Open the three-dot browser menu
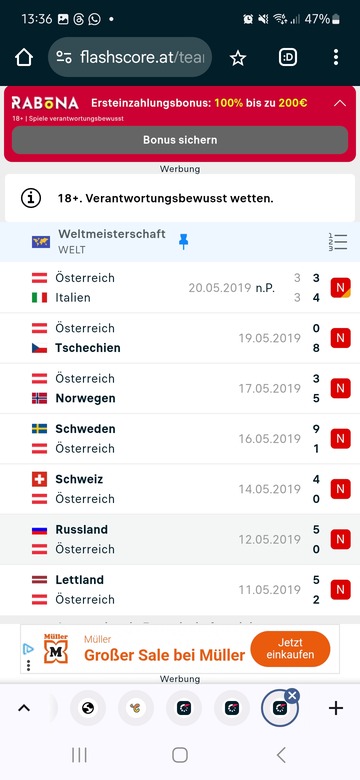Screen dimensions: 360x780 point(336,58)
